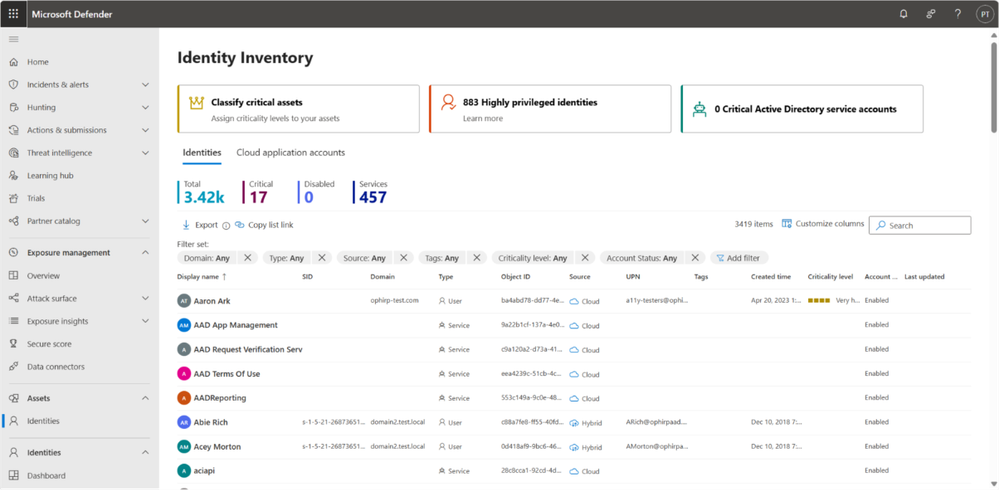The image size is (999, 491).
Task: Click the Add filter button
Action: [x=739, y=258]
